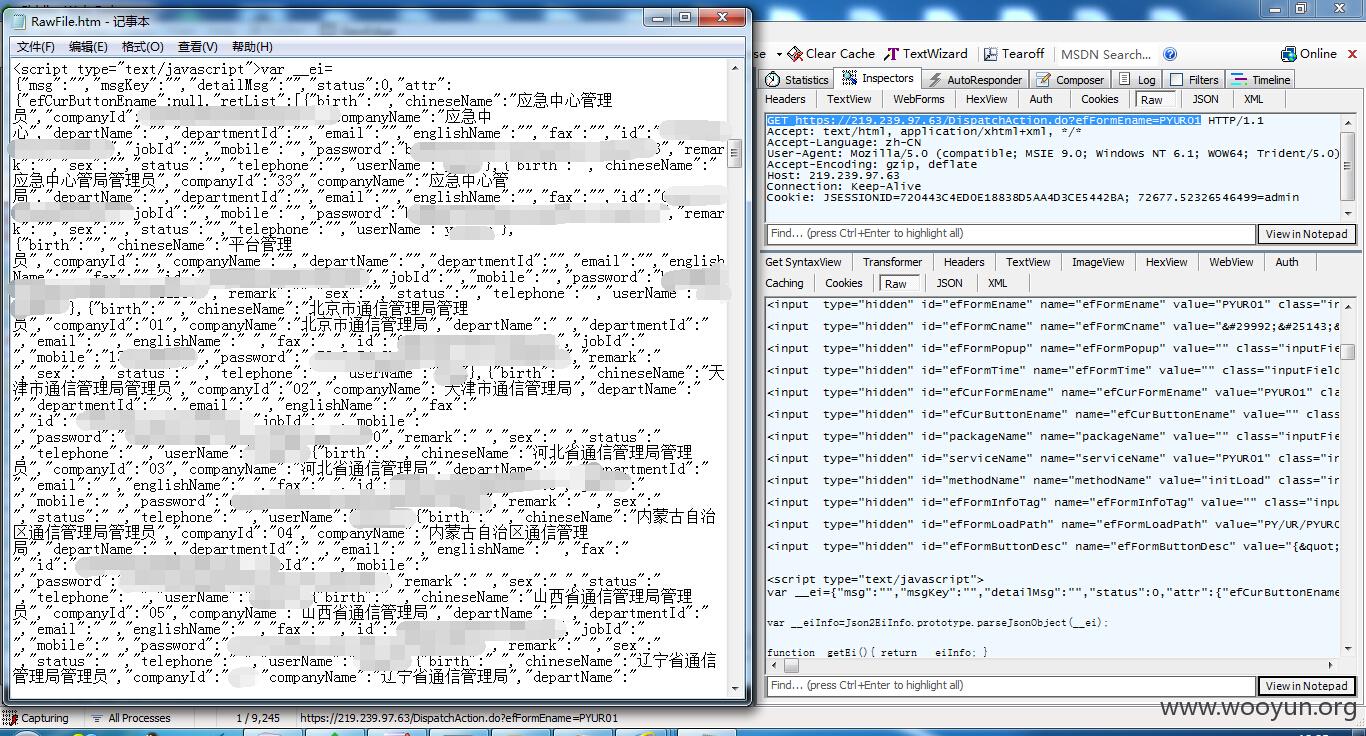Click the response horizontal scrollbar right arrow
The image size is (1366, 736).
1331,664
